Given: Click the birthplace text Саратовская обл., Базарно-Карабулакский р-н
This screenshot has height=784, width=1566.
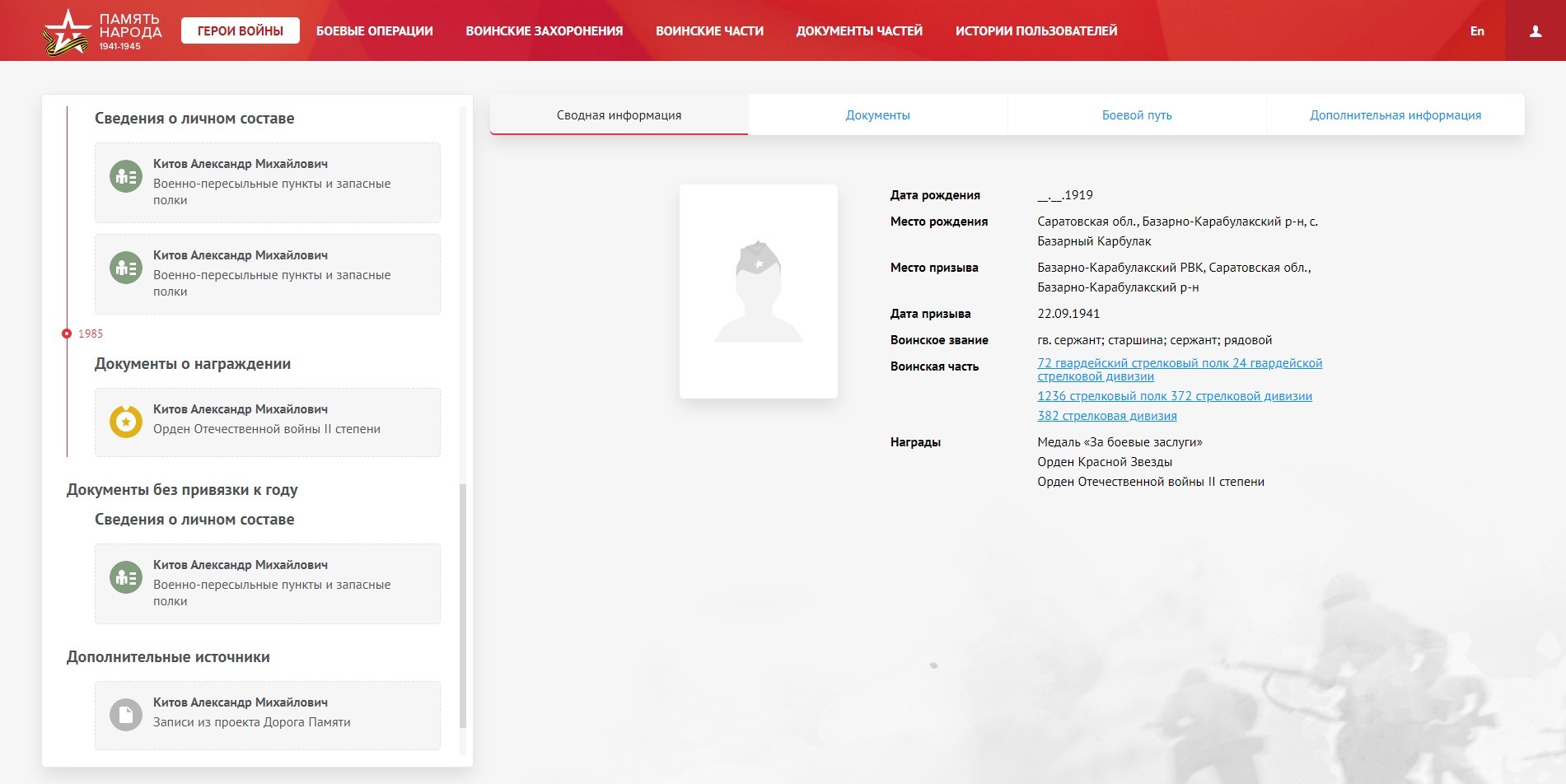Looking at the screenshot, I should coord(1178,231).
